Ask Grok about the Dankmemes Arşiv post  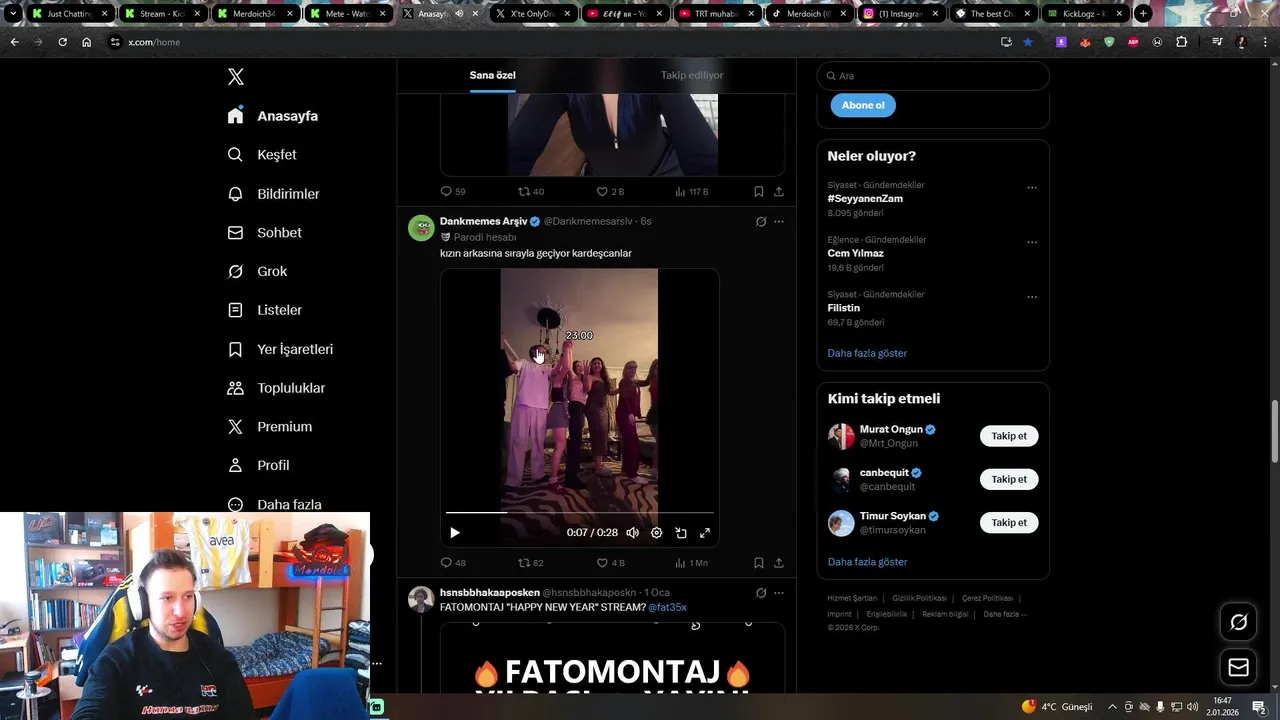(x=761, y=221)
